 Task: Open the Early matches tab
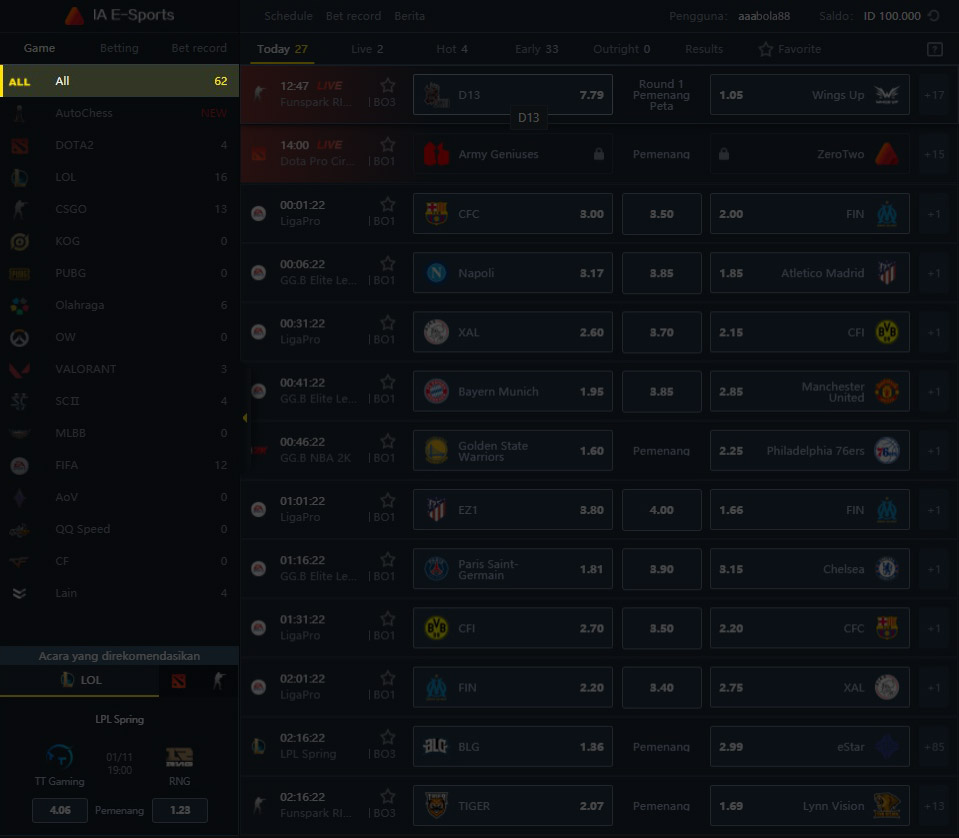[x=536, y=49]
